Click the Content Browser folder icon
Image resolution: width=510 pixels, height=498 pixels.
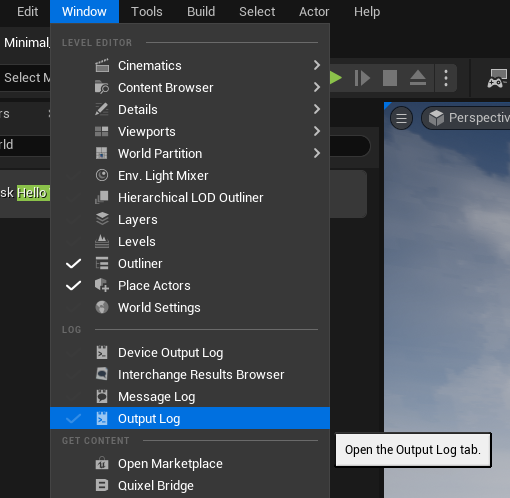coord(102,87)
